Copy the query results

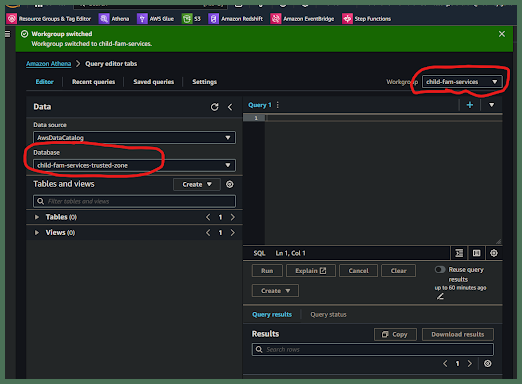pos(395,334)
